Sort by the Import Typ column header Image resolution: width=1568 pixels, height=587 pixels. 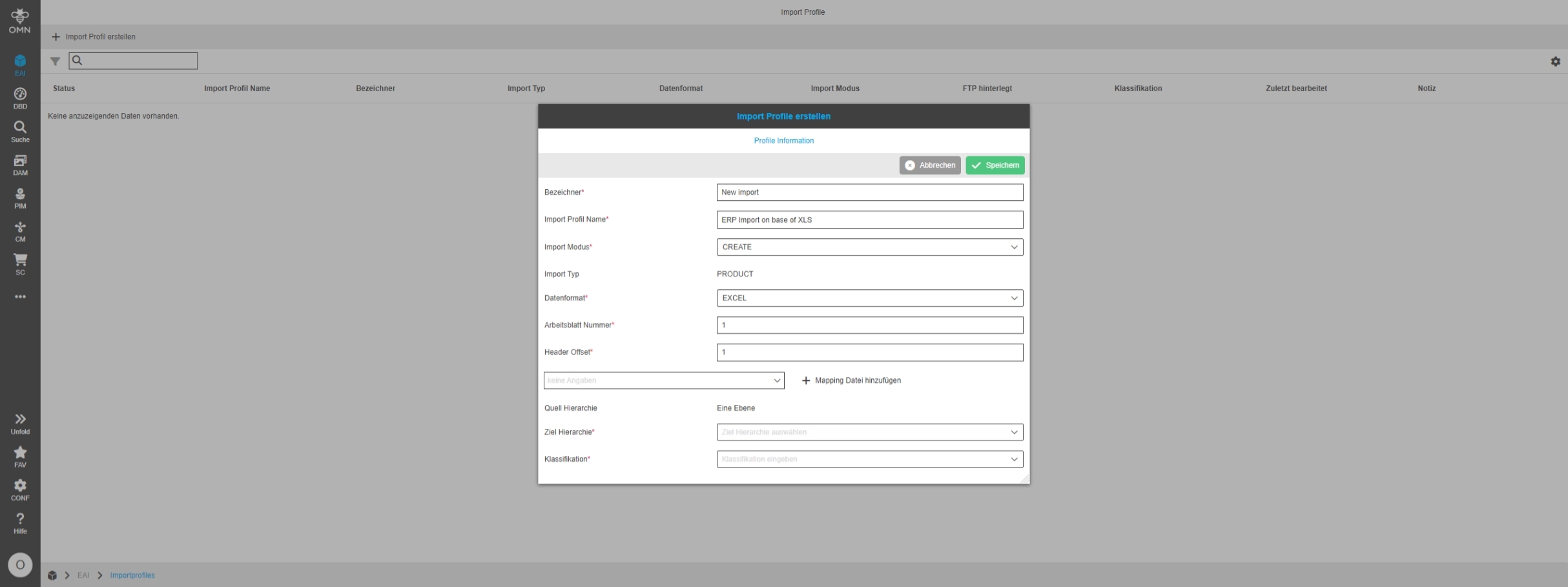(x=526, y=88)
